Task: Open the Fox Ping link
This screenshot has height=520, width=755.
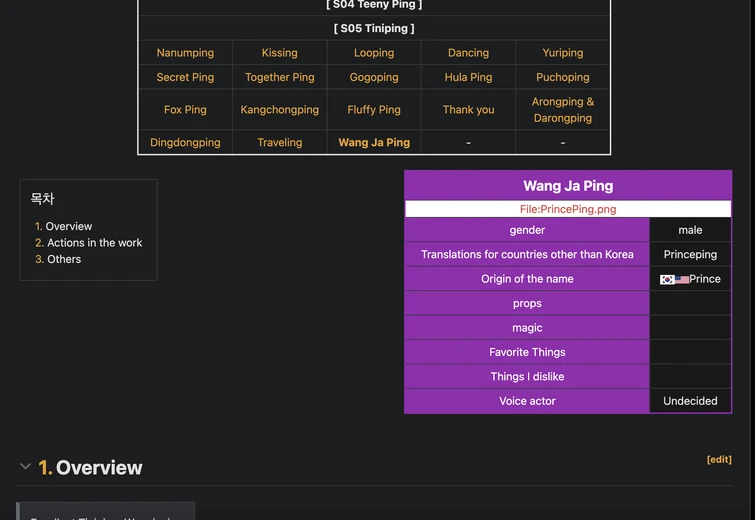Action: pos(185,110)
